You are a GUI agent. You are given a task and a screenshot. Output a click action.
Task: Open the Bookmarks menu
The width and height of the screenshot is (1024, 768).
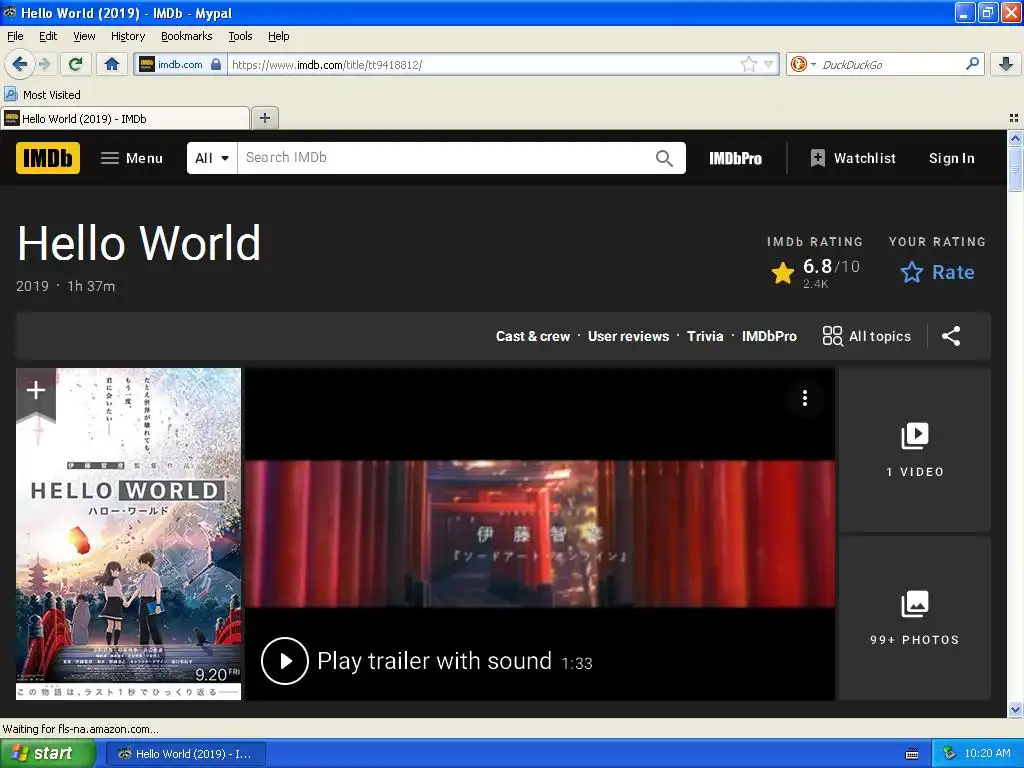[x=187, y=36]
